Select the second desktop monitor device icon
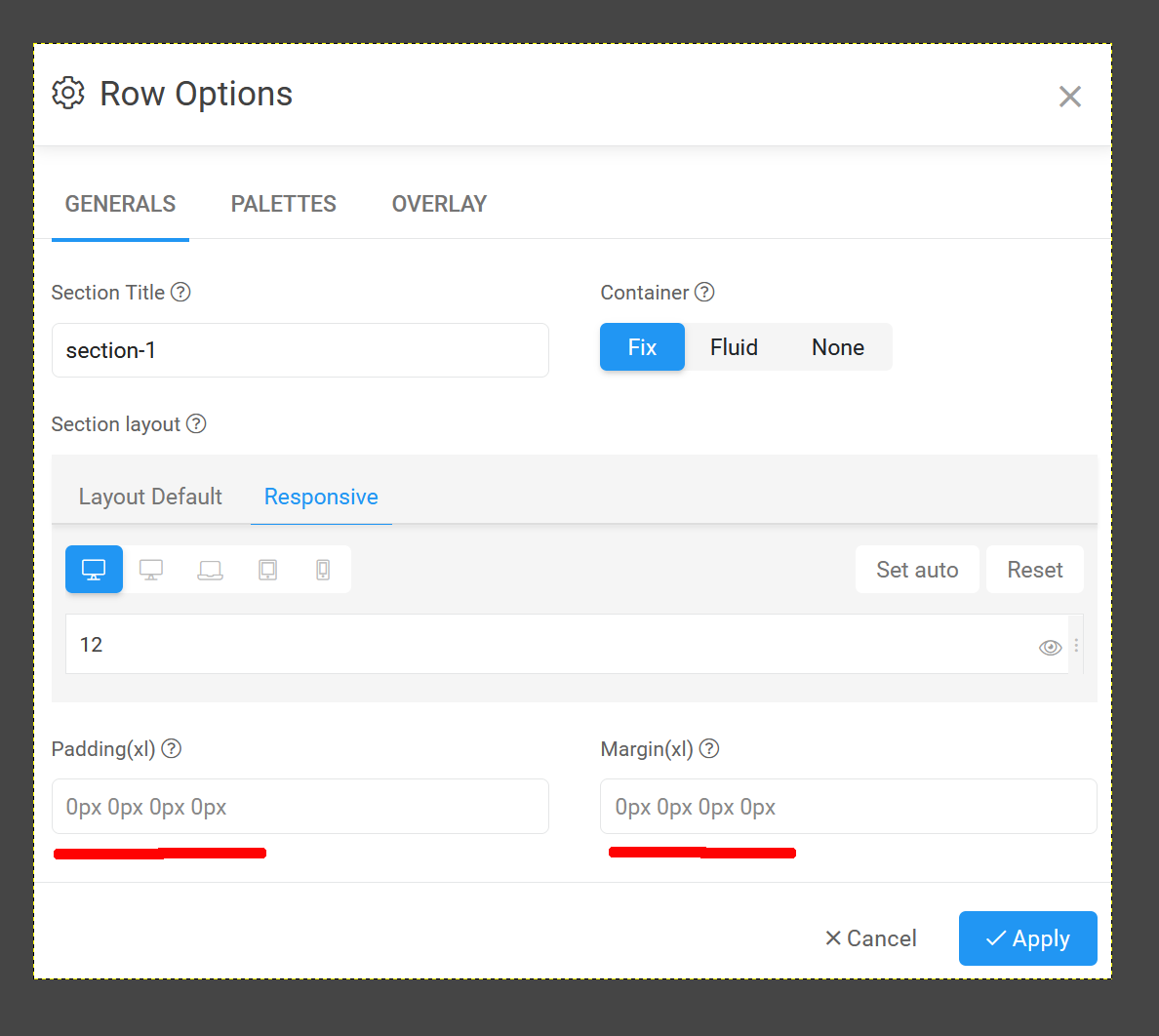1159x1036 pixels. pyautogui.click(x=151, y=570)
